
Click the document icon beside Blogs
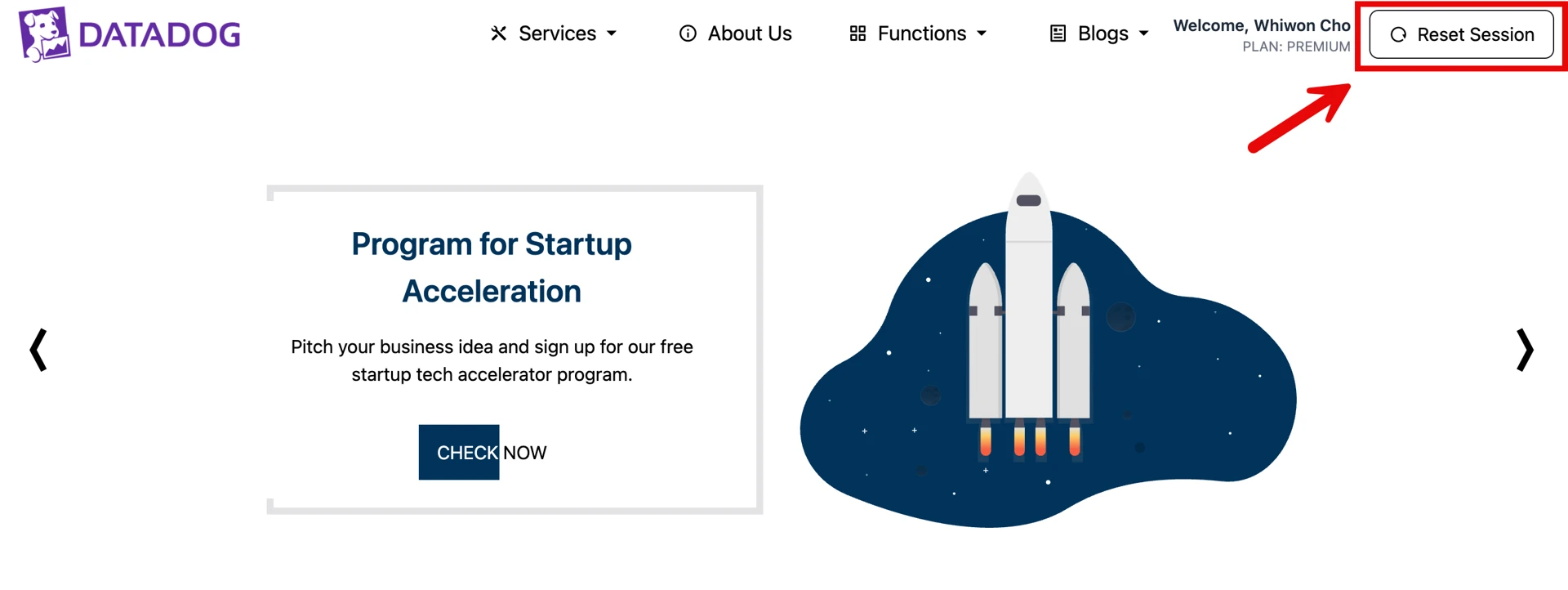(x=1058, y=34)
